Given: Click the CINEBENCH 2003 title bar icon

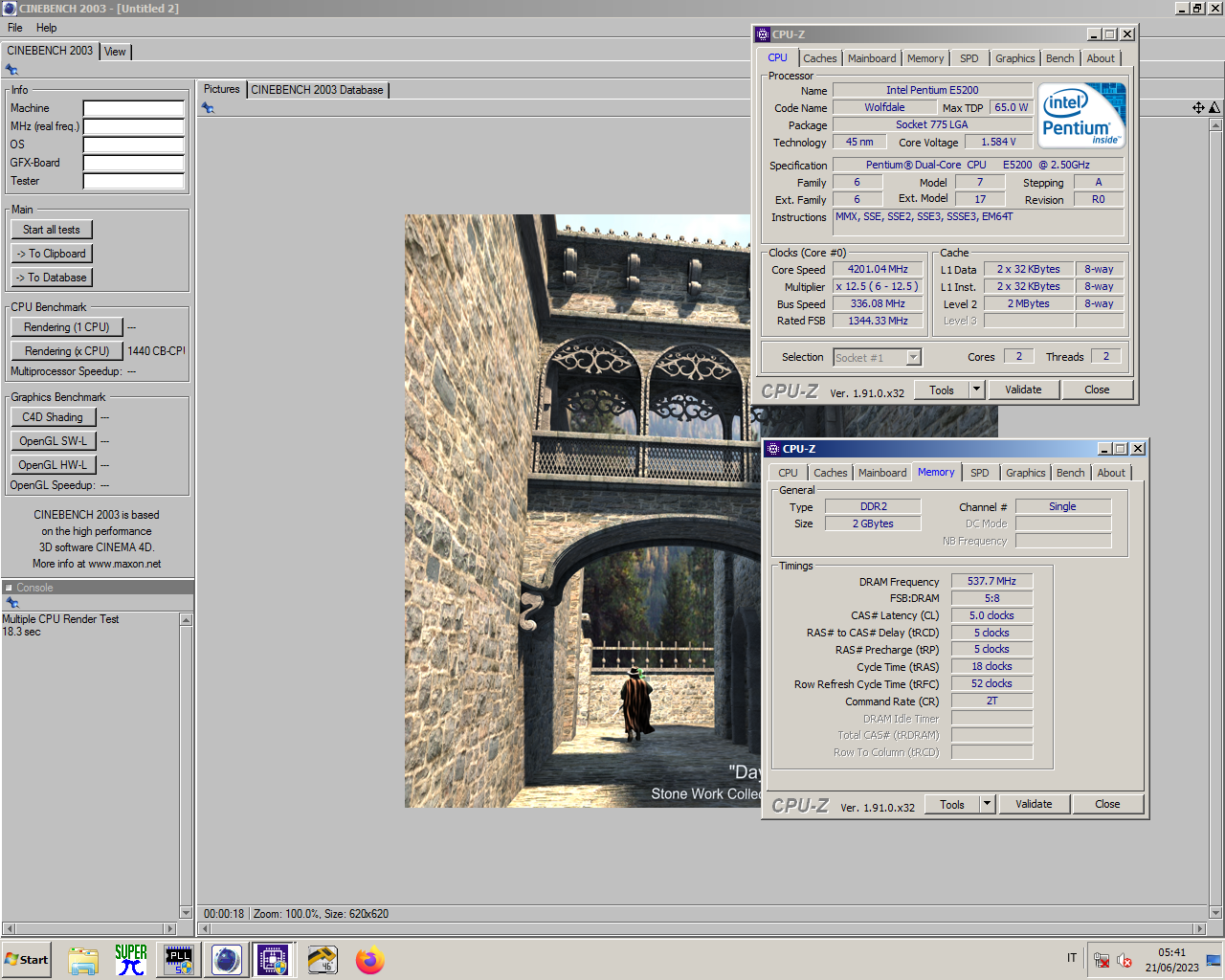Looking at the screenshot, I should [10, 8].
